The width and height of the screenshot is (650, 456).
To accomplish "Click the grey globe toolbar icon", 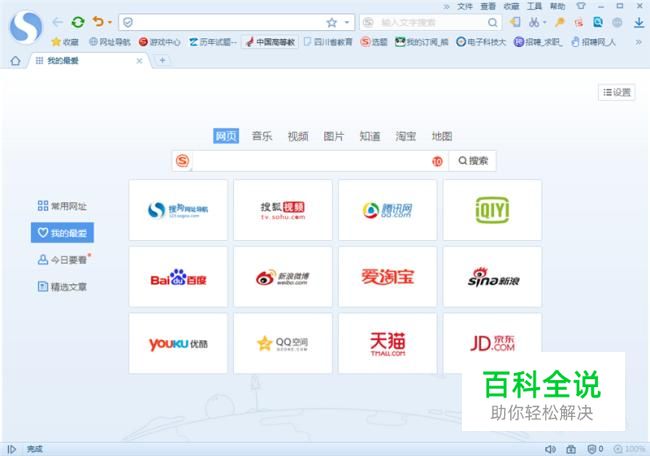I will pos(617,22).
